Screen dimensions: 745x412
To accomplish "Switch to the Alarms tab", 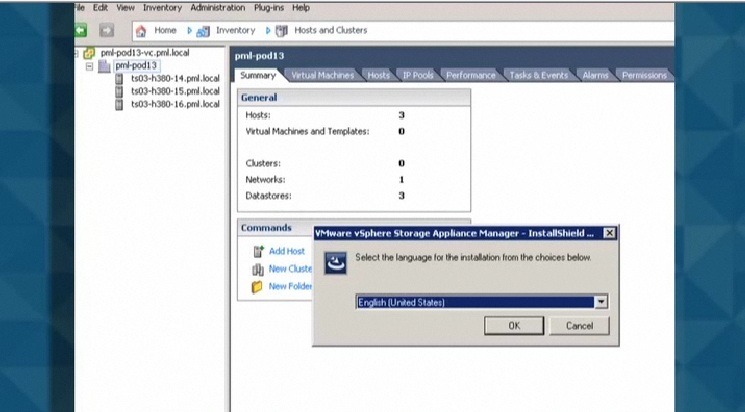I will coord(595,75).
